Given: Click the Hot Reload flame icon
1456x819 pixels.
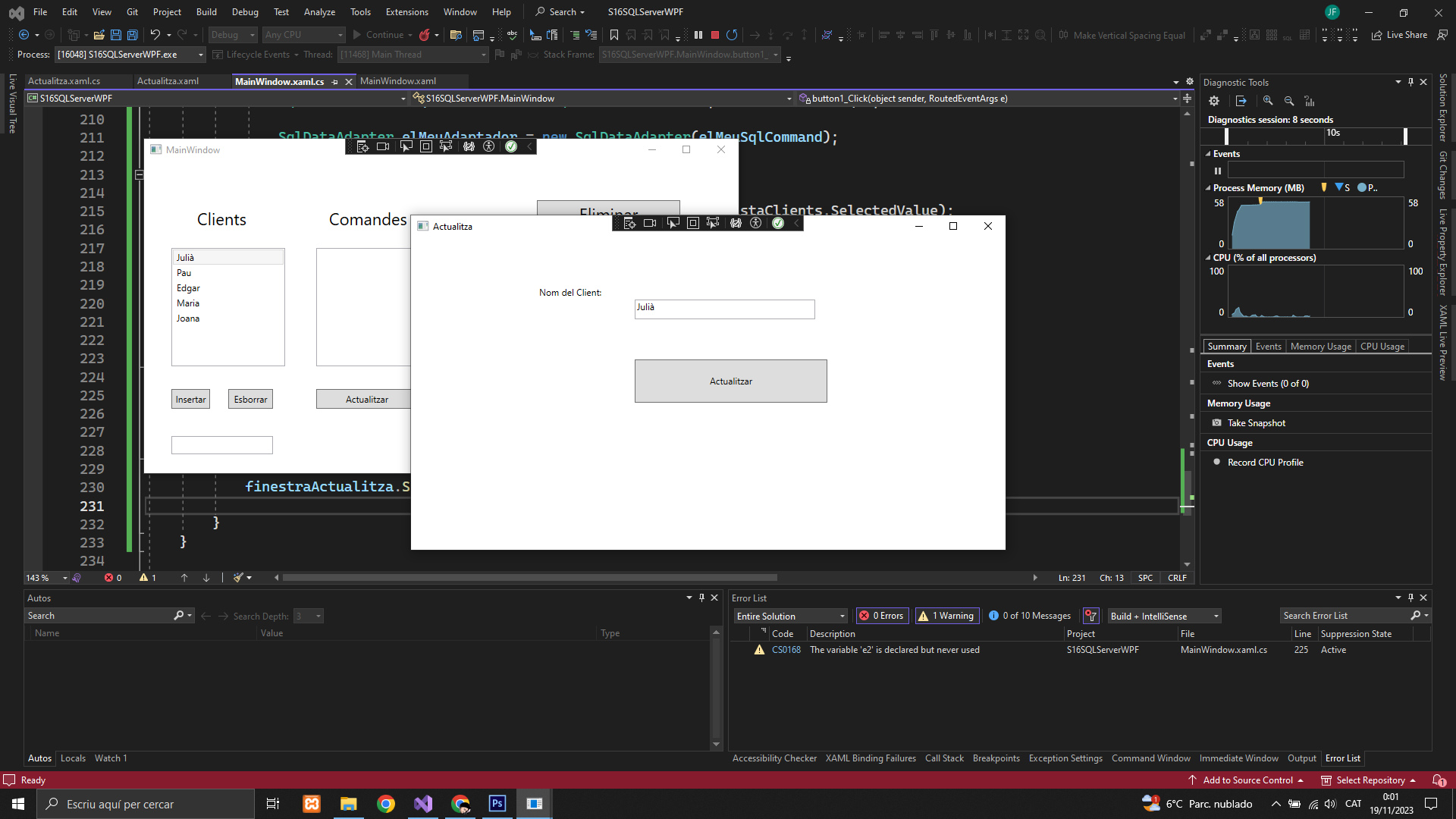Looking at the screenshot, I should tap(425, 35).
